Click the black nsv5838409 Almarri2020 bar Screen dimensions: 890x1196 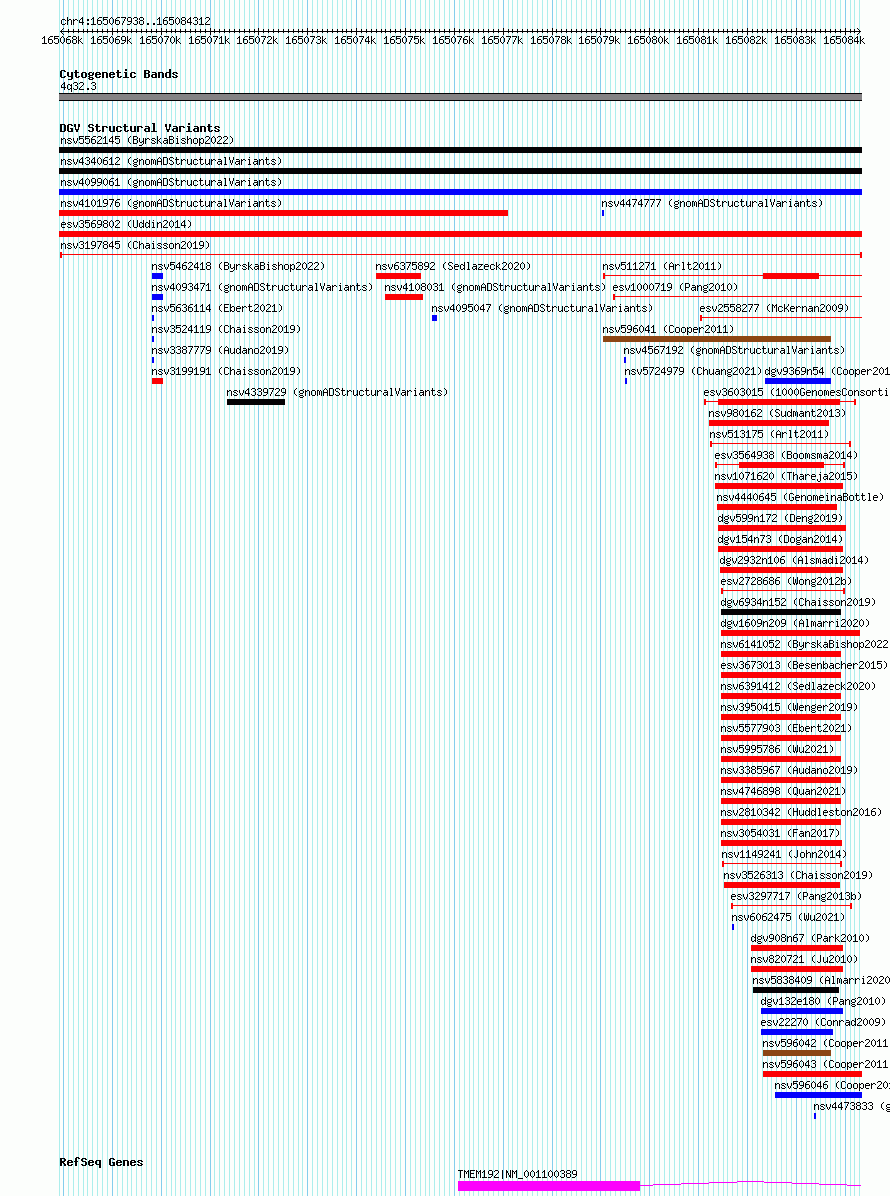pos(796,989)
